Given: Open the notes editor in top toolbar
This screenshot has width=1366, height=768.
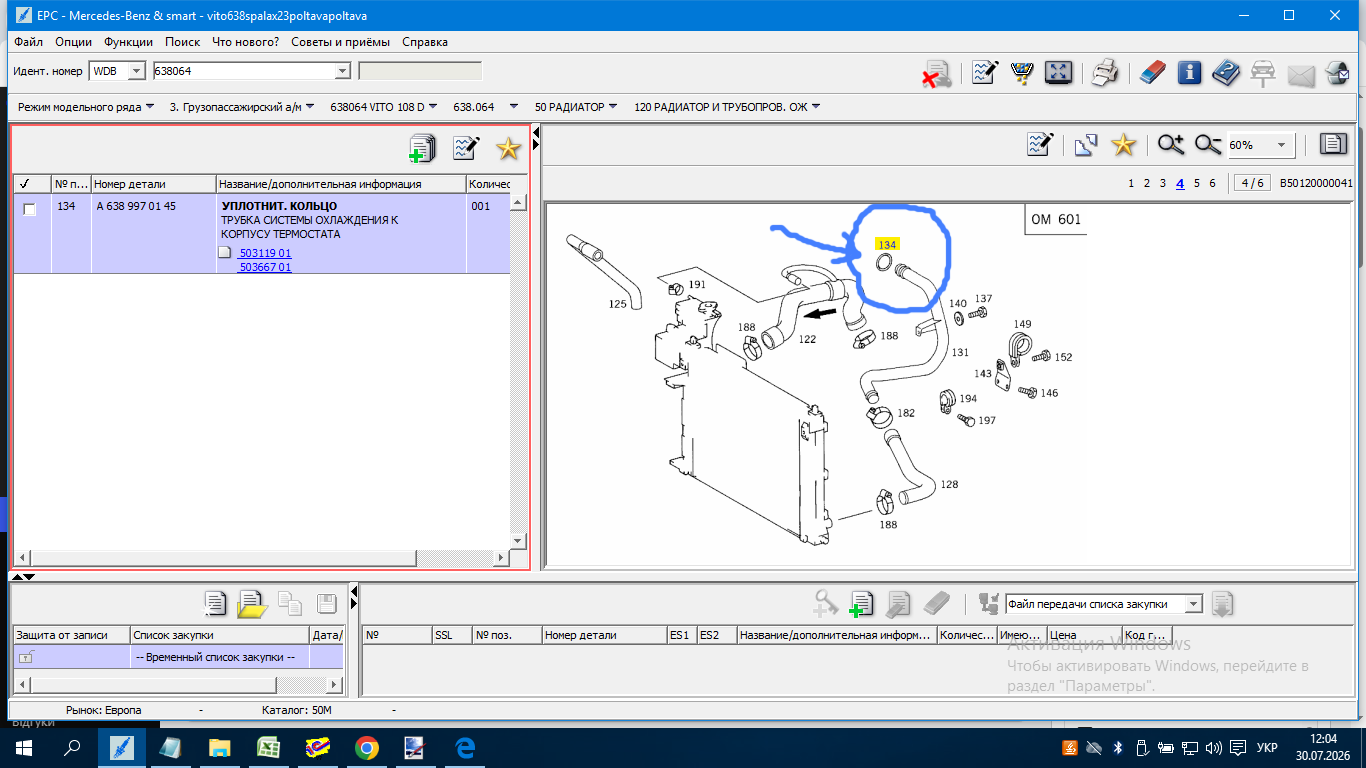Looking at the screenshot, I should pos(985,73).
